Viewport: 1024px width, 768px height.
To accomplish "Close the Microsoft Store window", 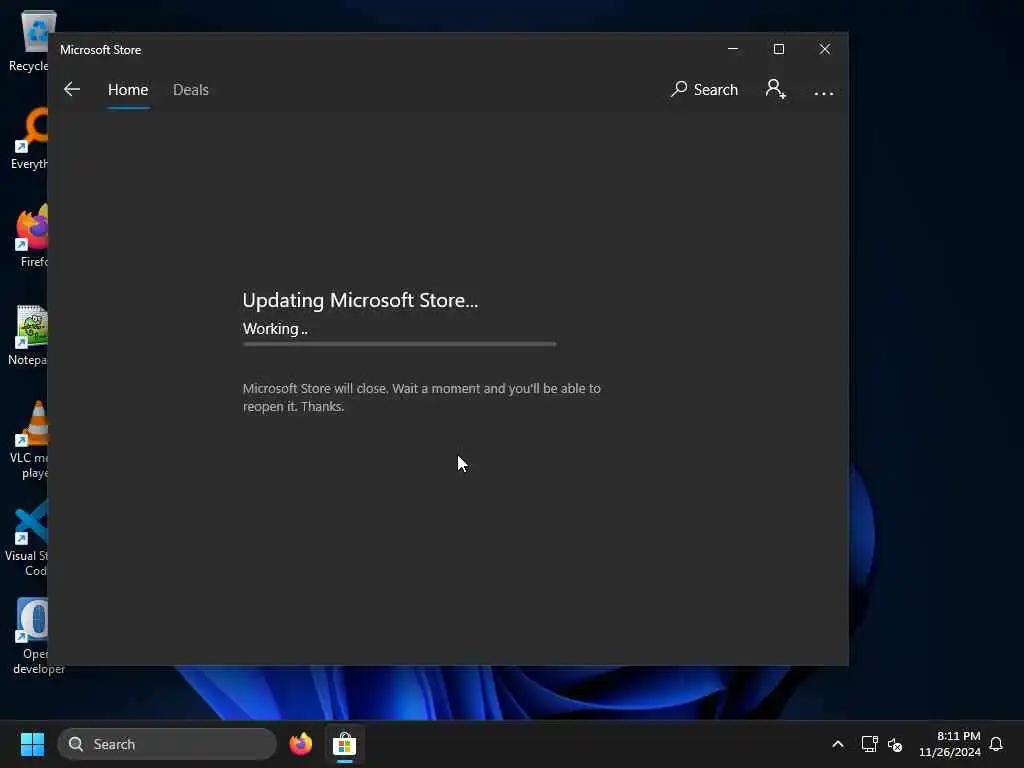I will (825, 49).
